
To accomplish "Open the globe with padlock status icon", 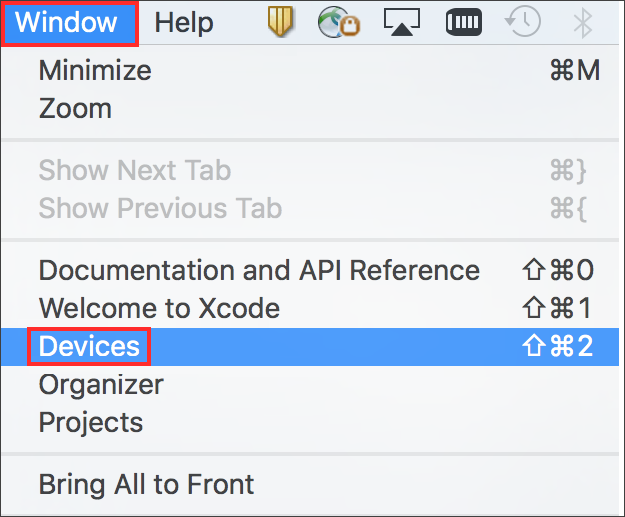I will pyautogui.click(x=339, y=22).
